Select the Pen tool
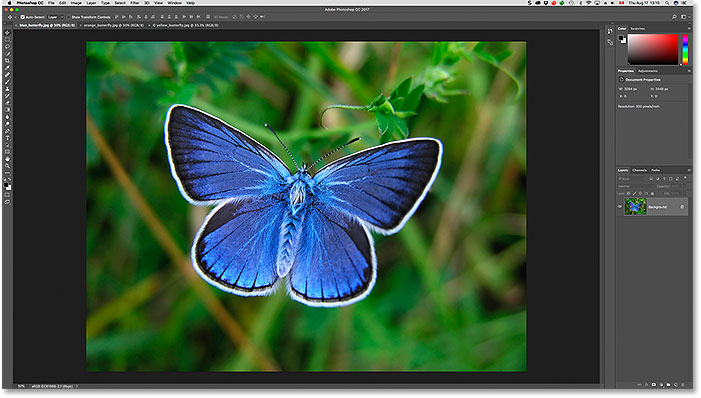 tap(7, 131)
